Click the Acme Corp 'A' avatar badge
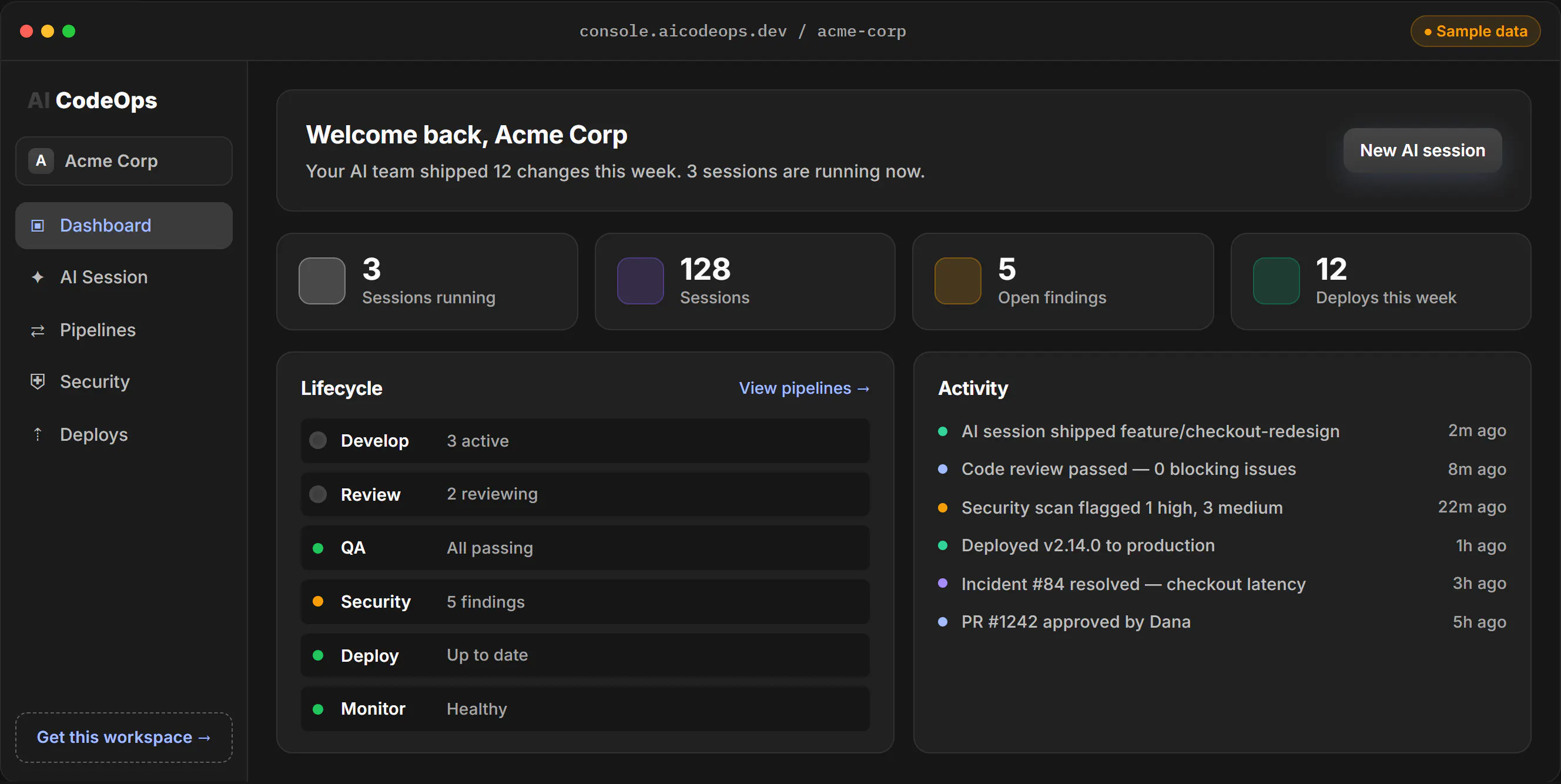 (41, 160)
